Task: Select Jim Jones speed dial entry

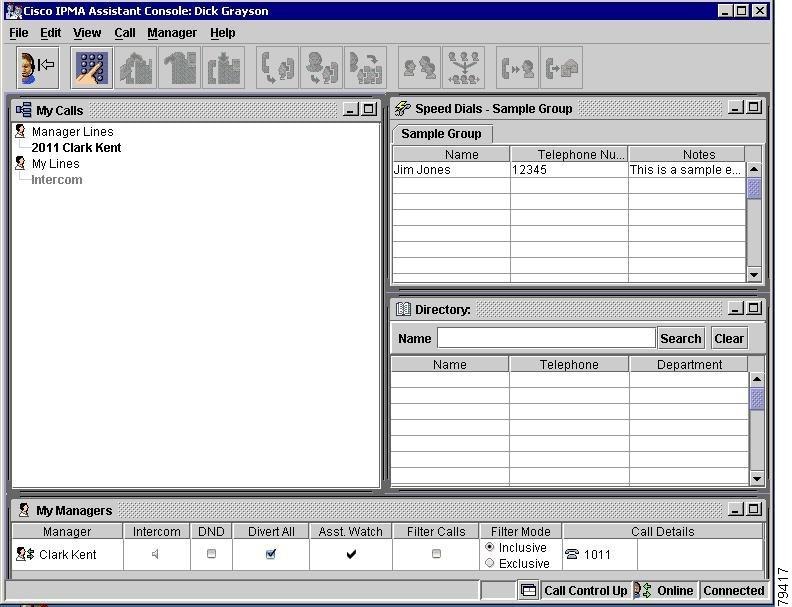Action: coord(451,170)
